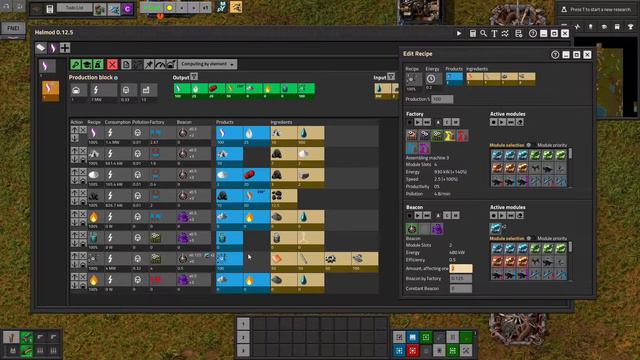Click filter icon beside Output label

[x=194, y=76]
